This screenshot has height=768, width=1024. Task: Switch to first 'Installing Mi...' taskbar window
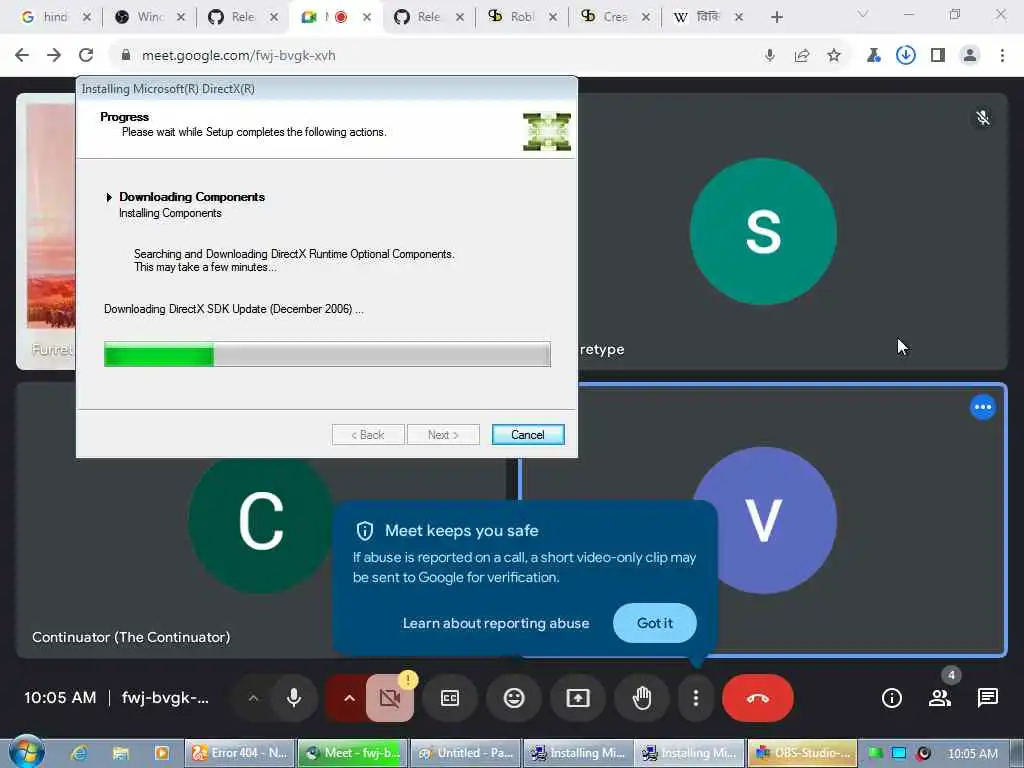(578, 753)
